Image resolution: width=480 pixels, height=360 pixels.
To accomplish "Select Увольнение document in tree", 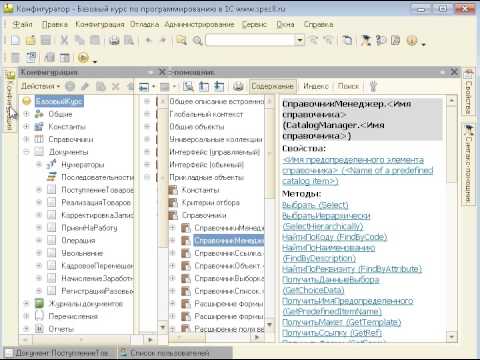I will click(x=82, y=253).
